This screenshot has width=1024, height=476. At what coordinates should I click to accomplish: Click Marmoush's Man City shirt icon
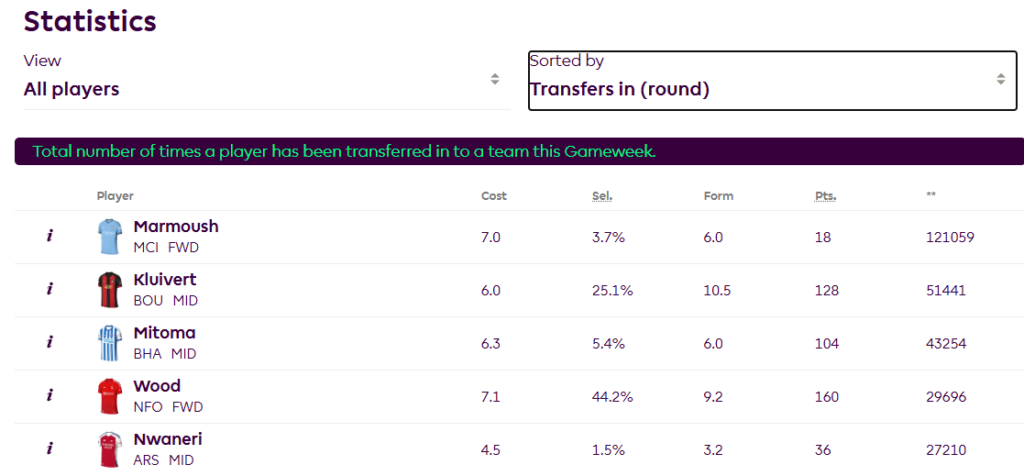pyautogui.click(x=109, y=236)
